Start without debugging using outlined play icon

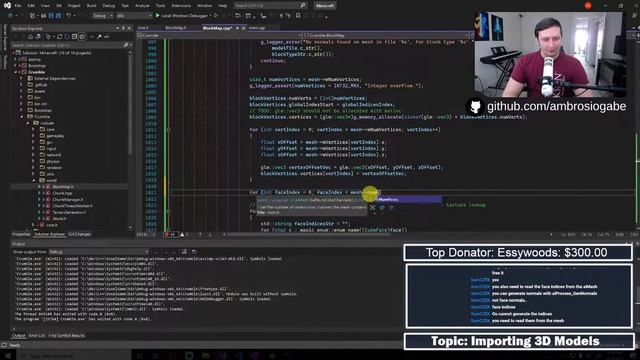click(x=216, y=16)
